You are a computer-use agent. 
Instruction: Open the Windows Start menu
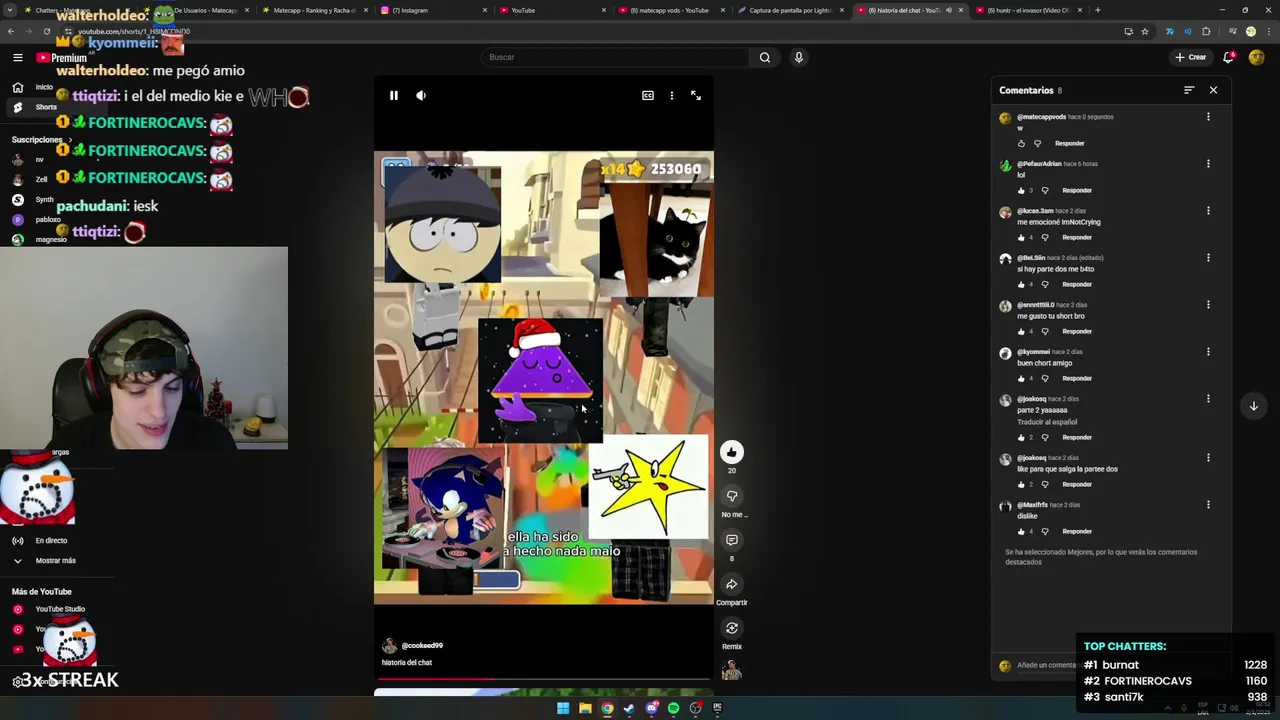[x=563, y=708]
